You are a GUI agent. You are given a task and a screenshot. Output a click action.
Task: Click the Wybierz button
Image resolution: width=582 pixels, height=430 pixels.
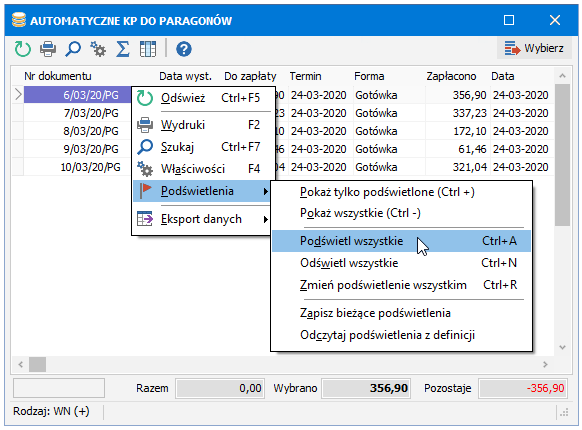coord(534,48)
